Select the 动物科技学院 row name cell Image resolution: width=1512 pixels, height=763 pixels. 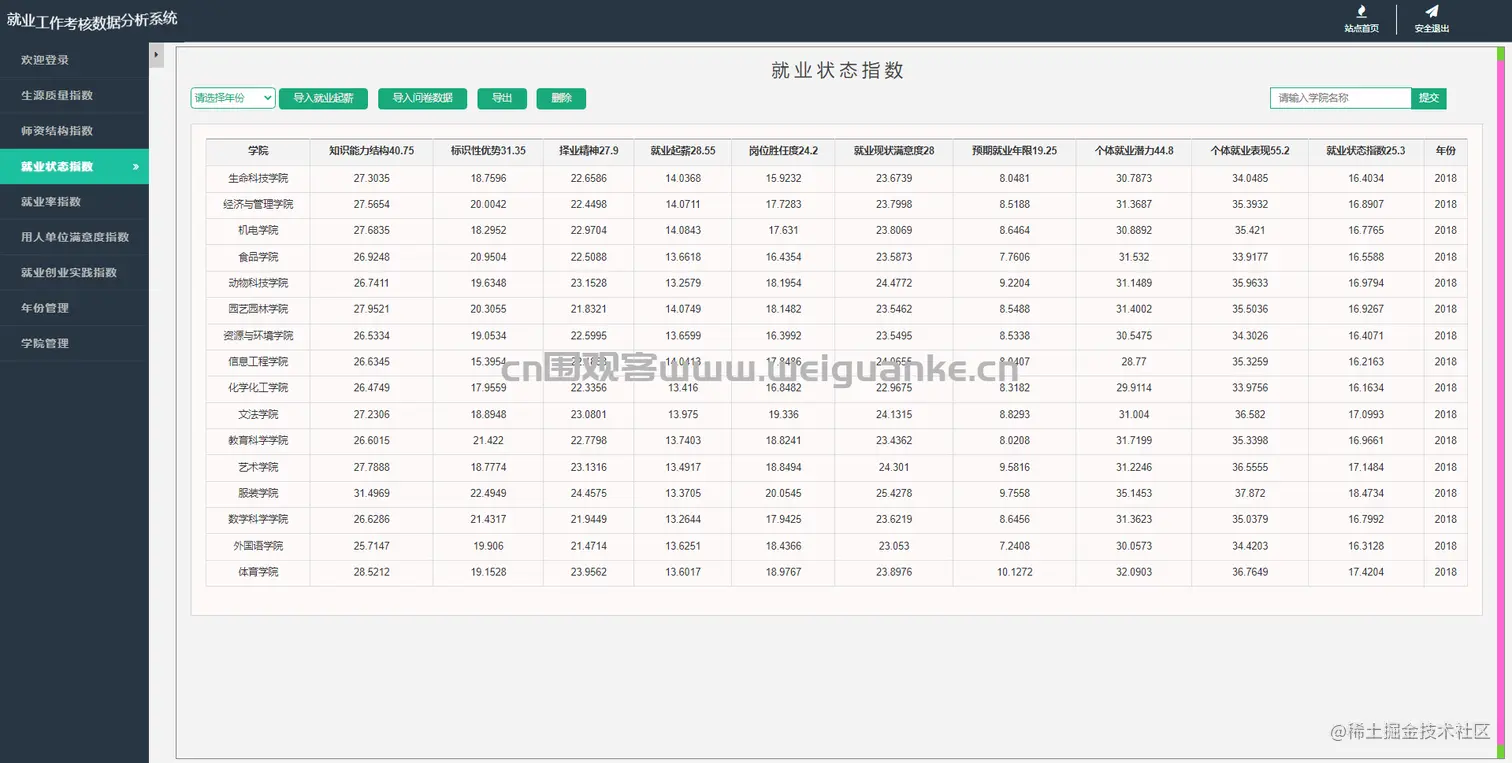(x=258, y=283)
